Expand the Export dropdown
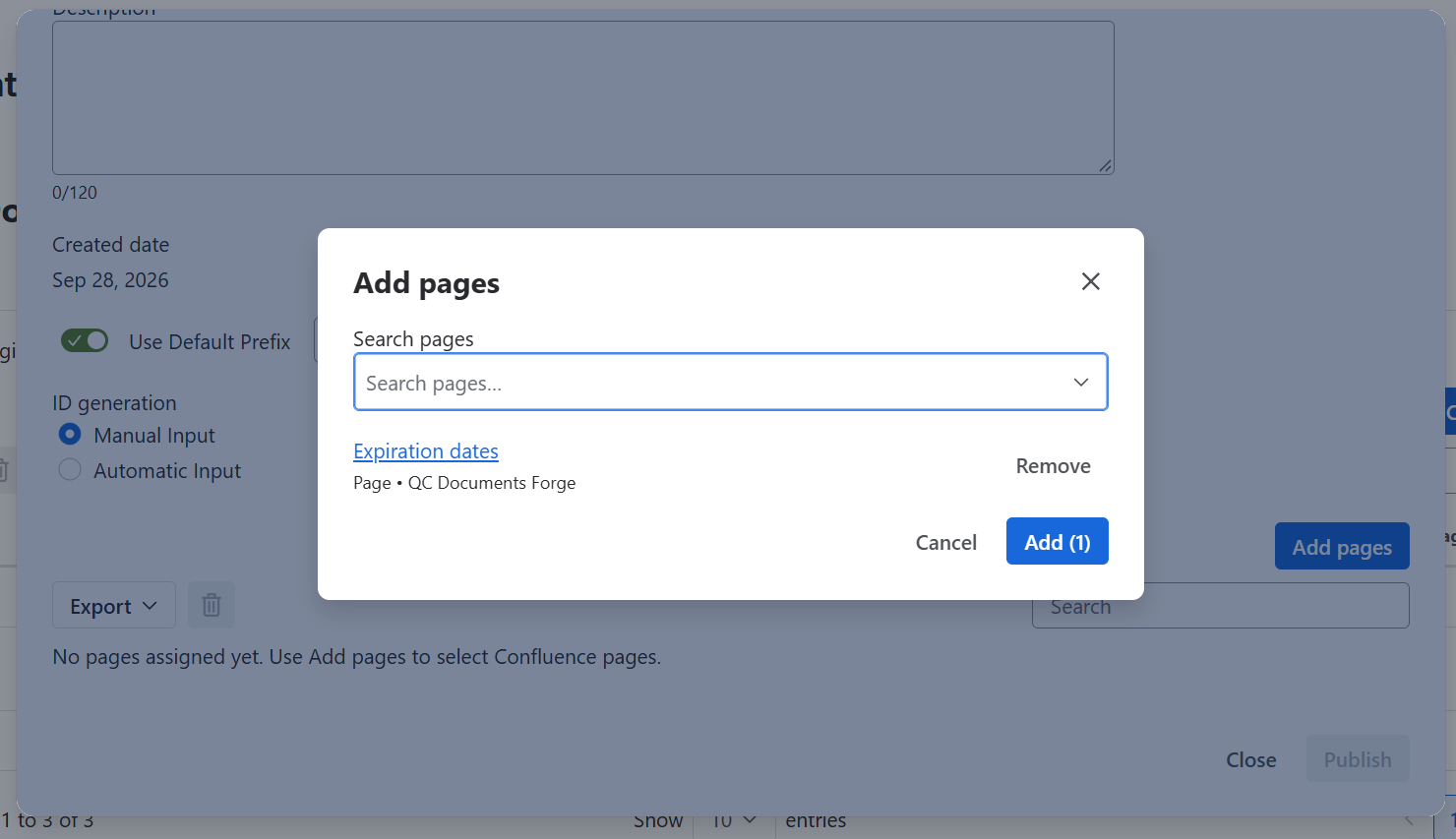The image size is (1456, 839). 114,605
